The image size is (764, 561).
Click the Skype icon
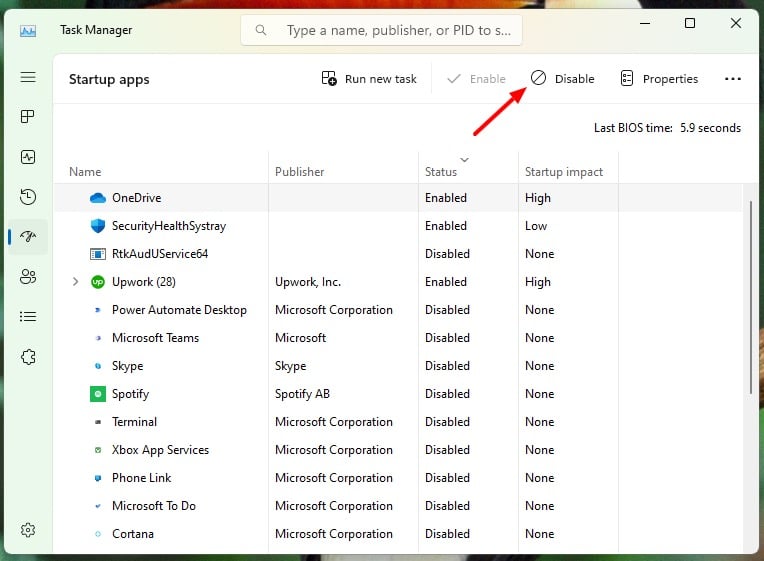pos(98,366)
